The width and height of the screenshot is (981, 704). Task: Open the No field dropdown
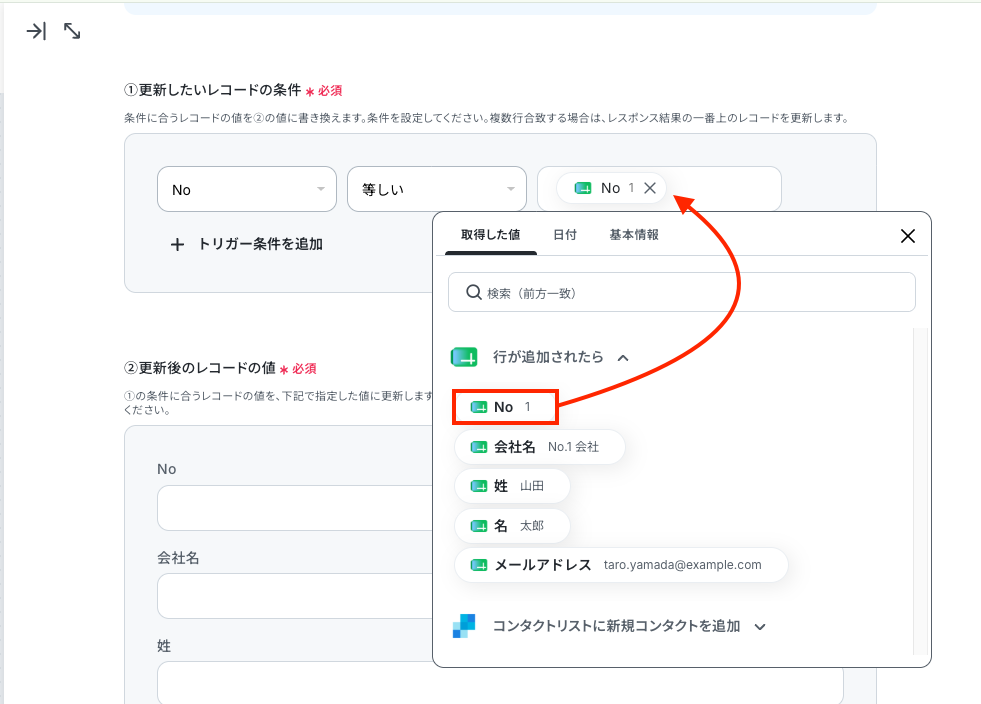(247, 189)
